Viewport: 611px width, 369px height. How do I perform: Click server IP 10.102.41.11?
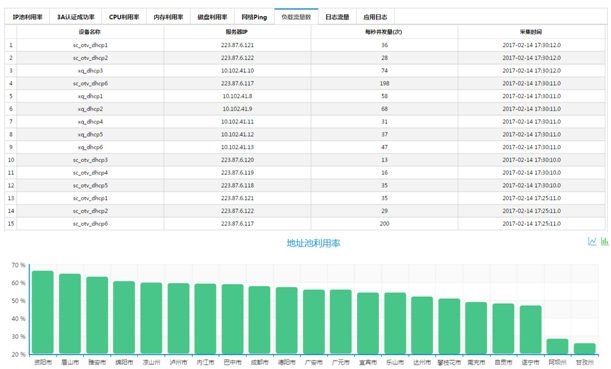[x=237, y=122]
